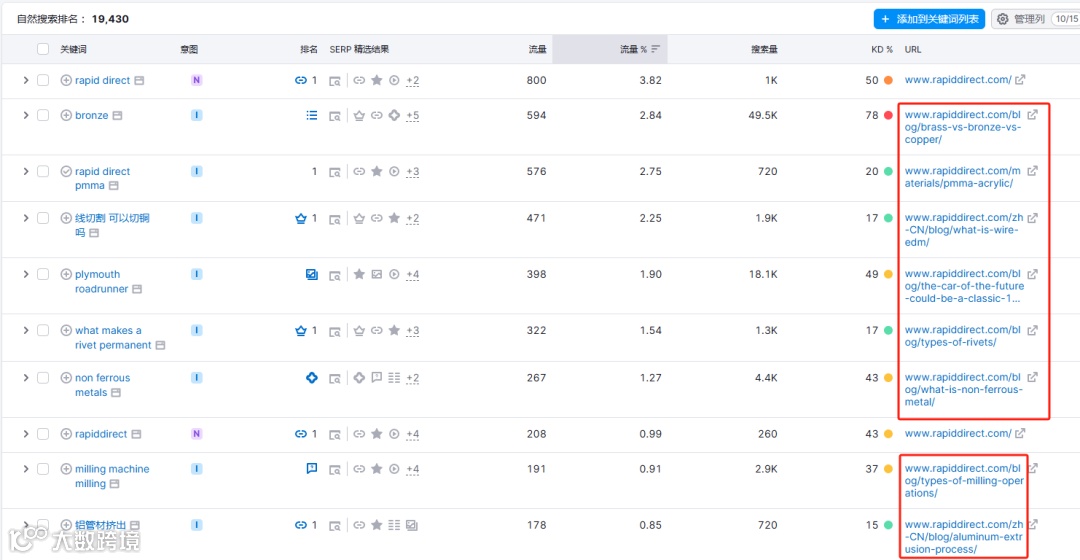Check the rapid direct pmma row checkbox

[x=43, y=171]
